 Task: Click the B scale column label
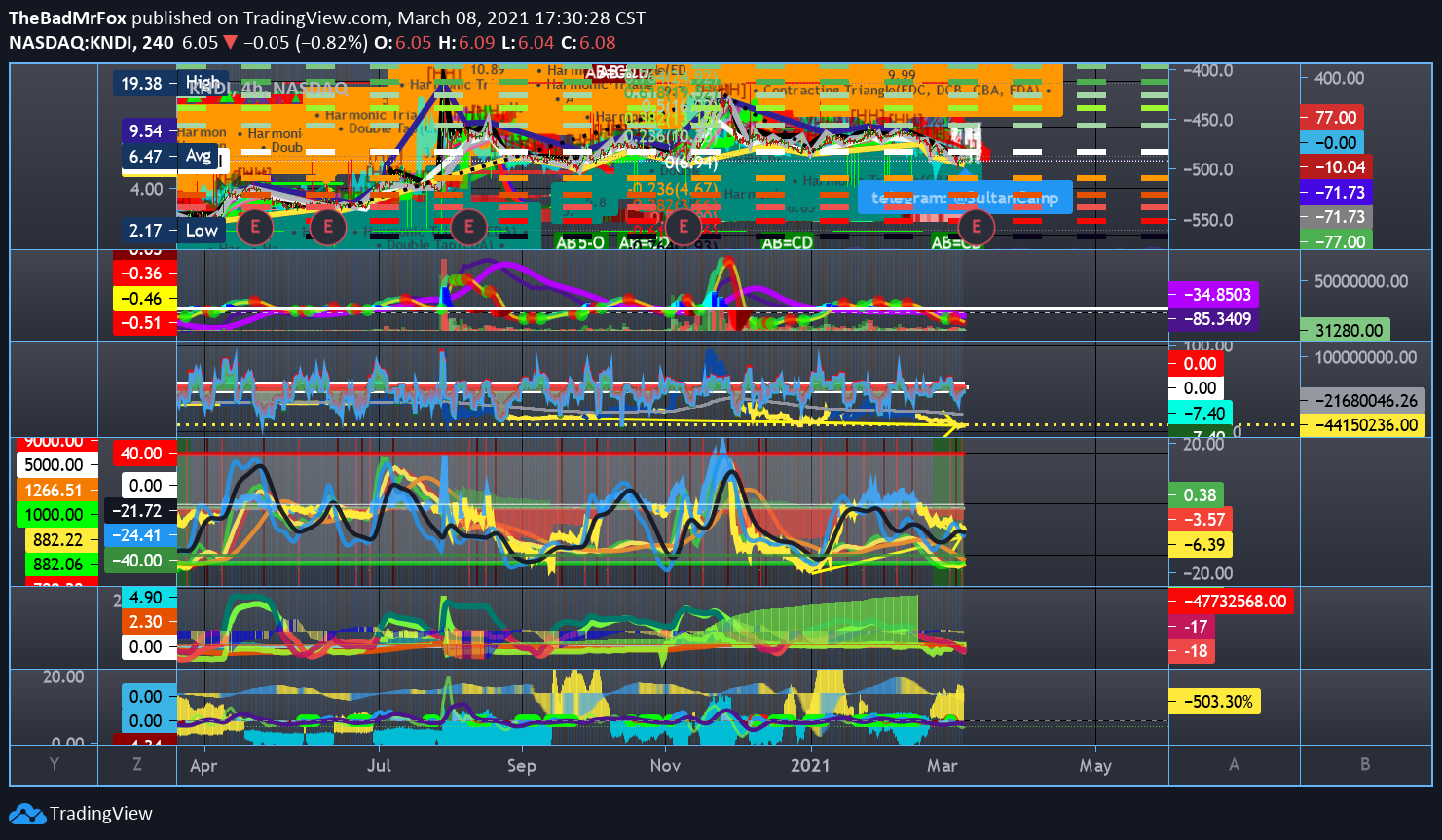pos(1365,765)
